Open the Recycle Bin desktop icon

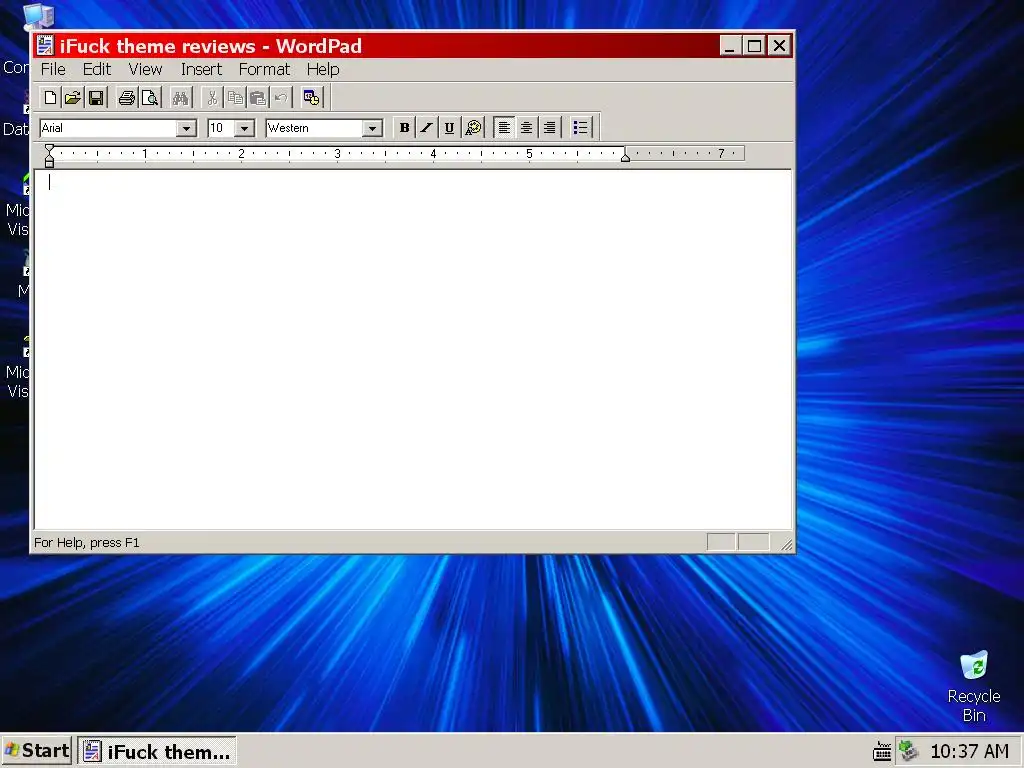pyautogui.click(x=974, y=686)
